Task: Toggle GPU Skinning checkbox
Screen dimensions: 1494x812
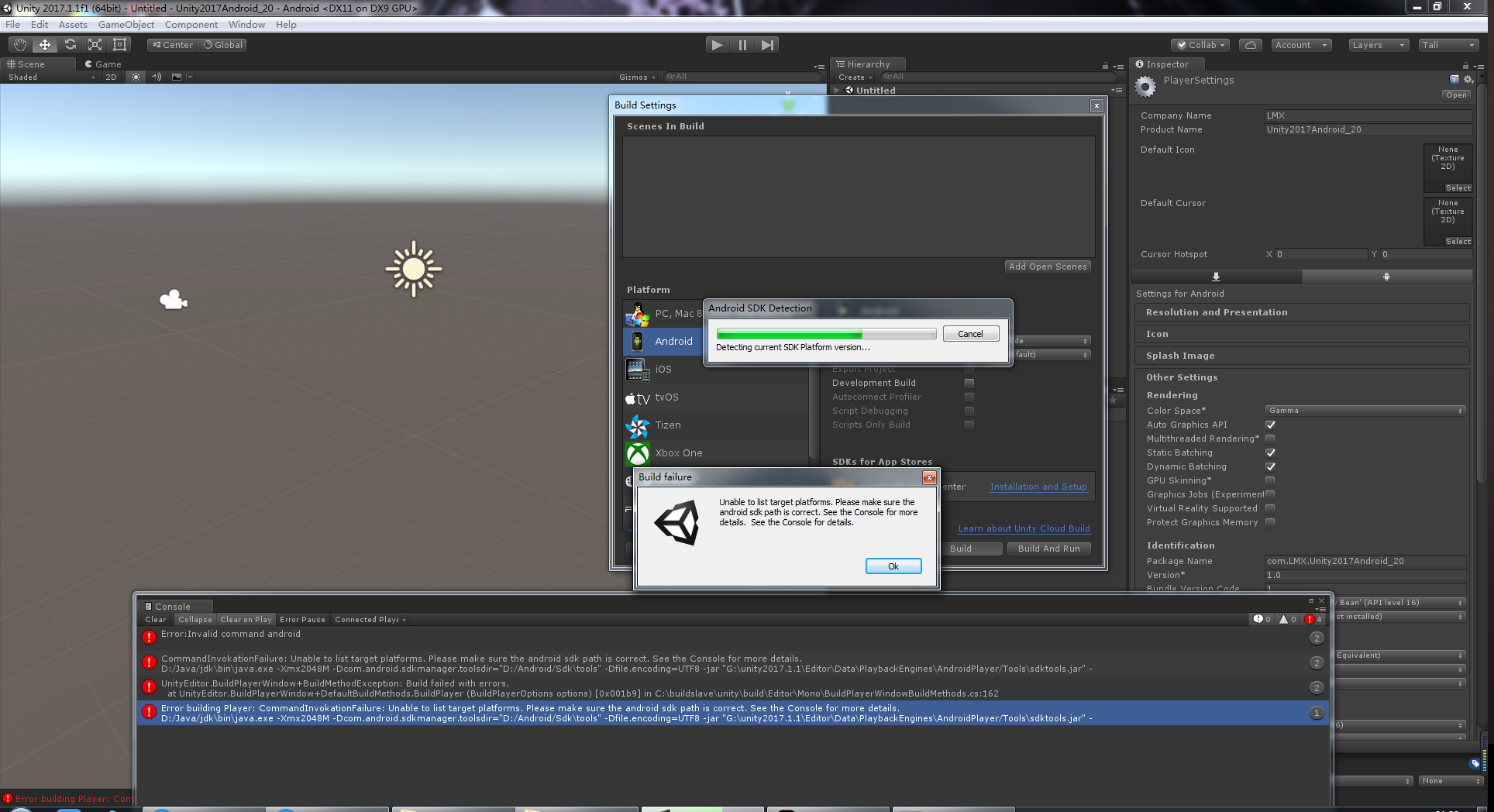Action: 1270,480
